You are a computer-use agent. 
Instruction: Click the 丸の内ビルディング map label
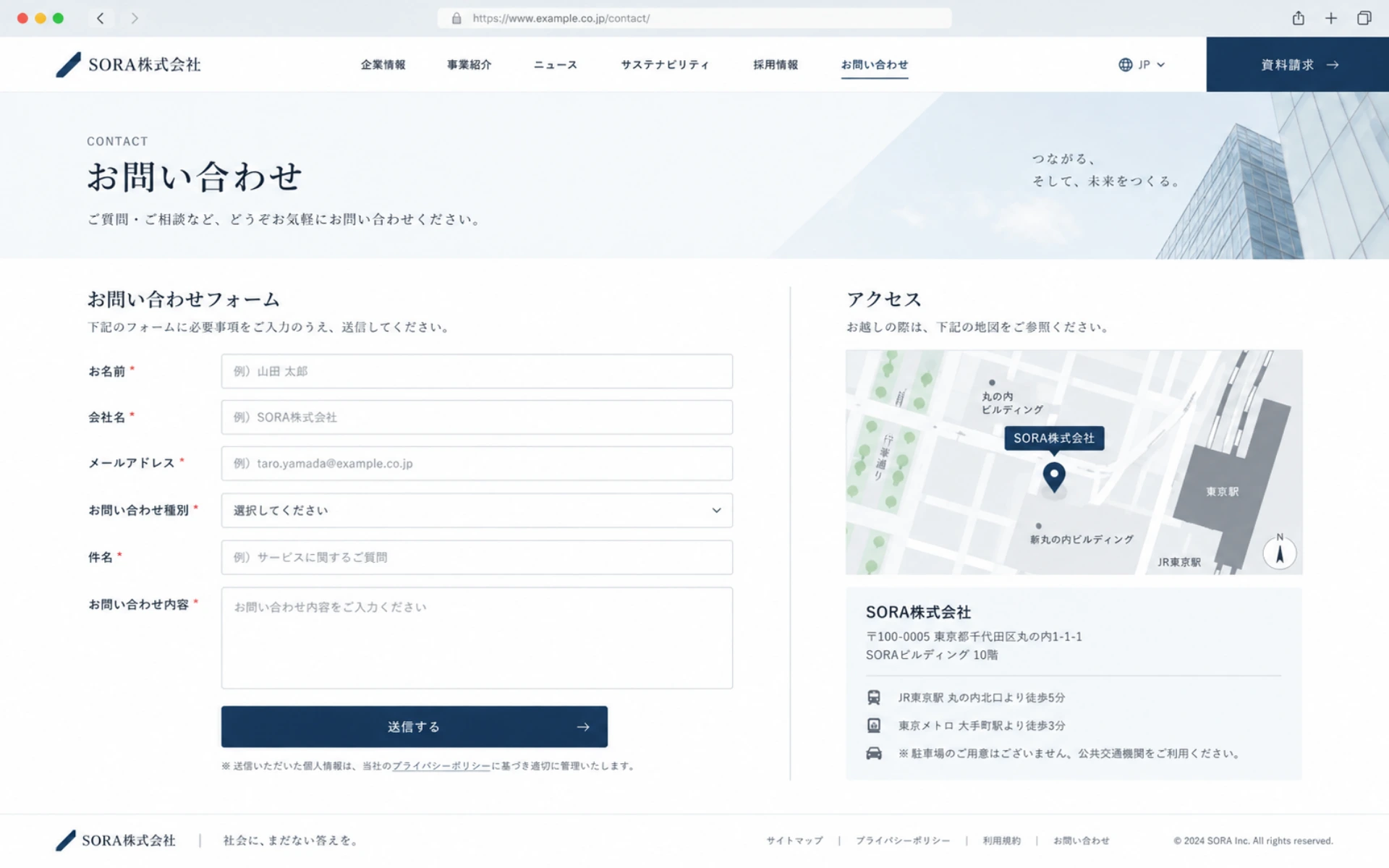1012,403
